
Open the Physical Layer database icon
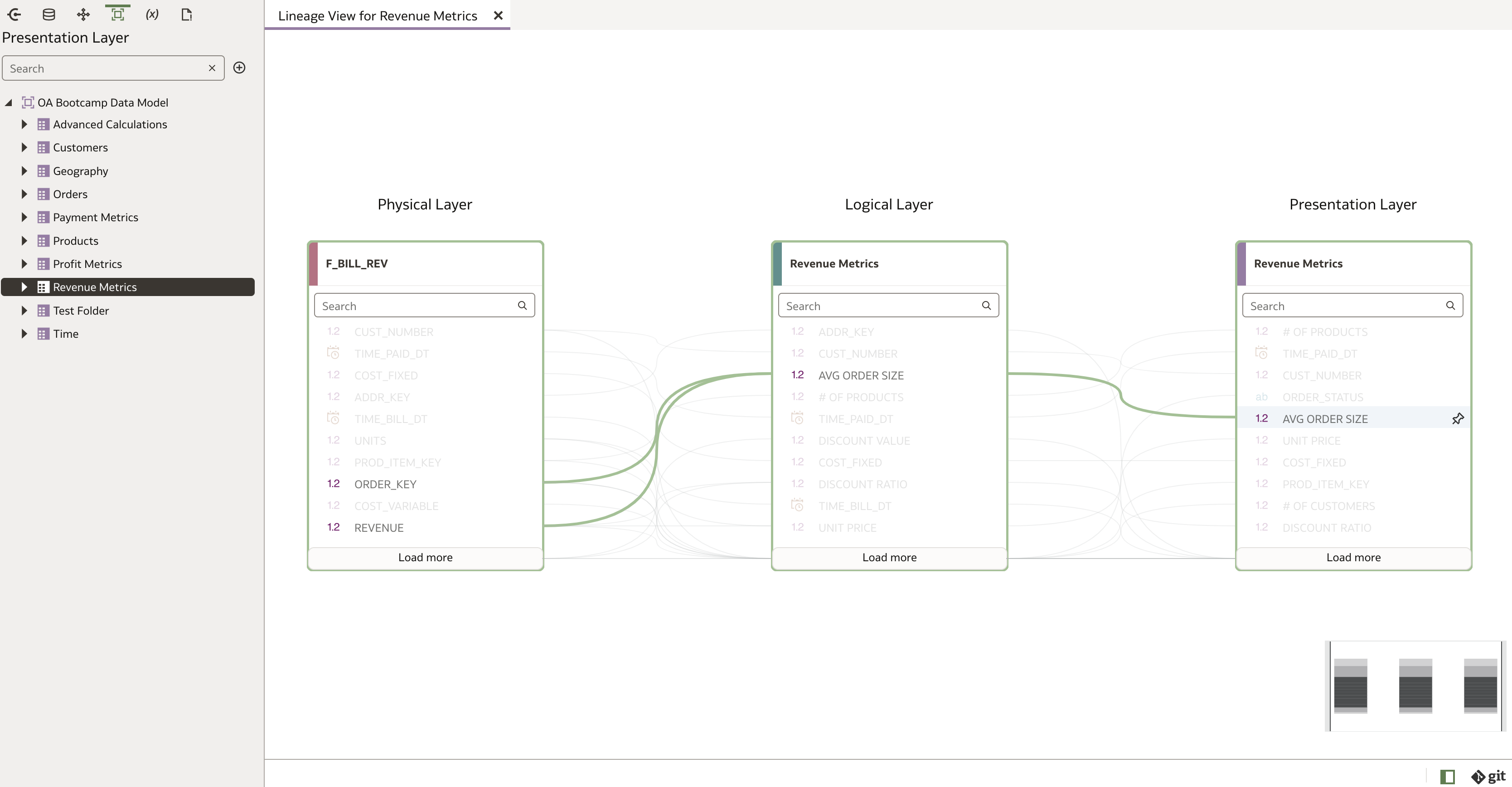click(49, 15)
